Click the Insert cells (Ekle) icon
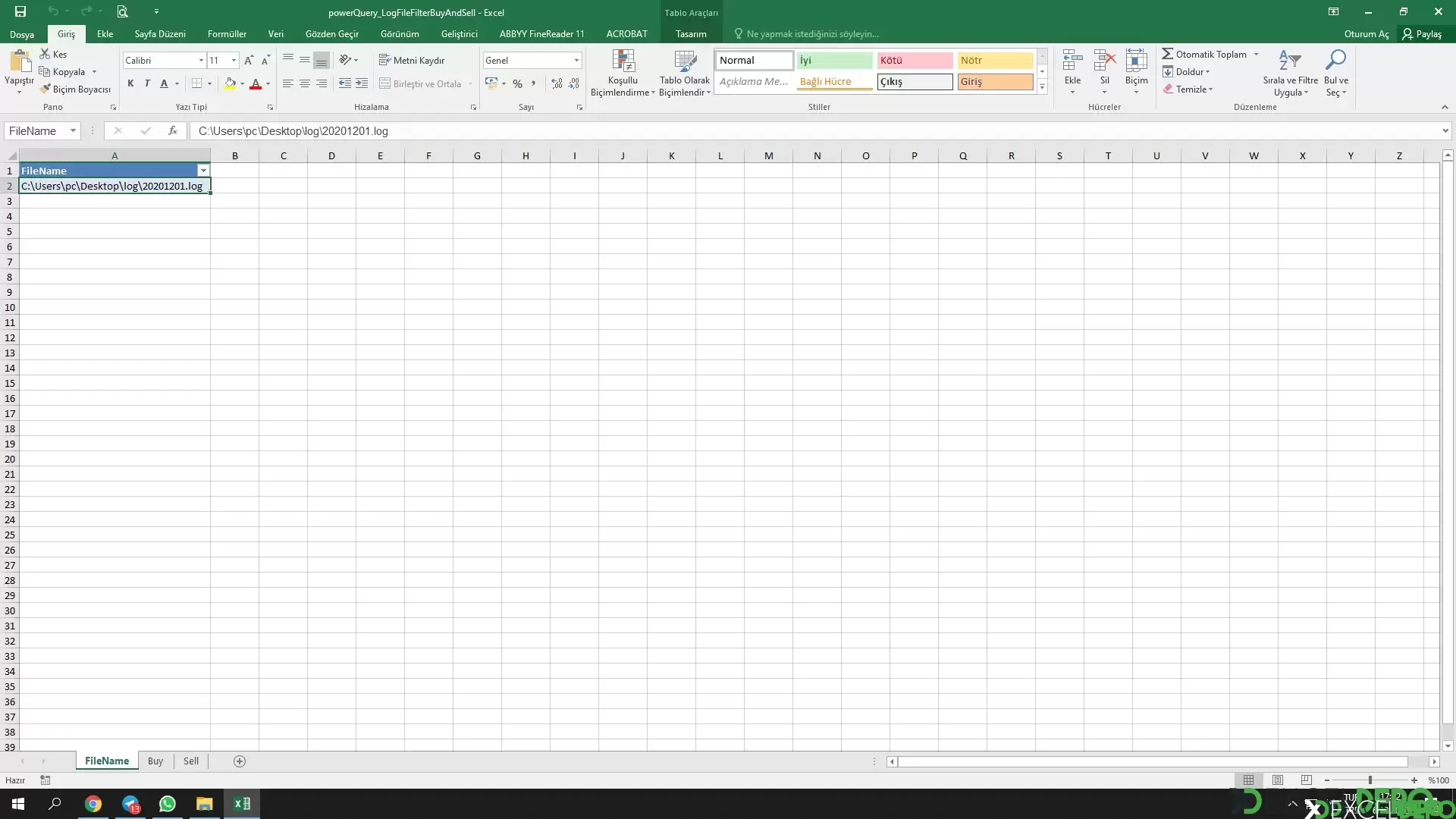Screen dimensions: 1456x819 [1072, 61]
